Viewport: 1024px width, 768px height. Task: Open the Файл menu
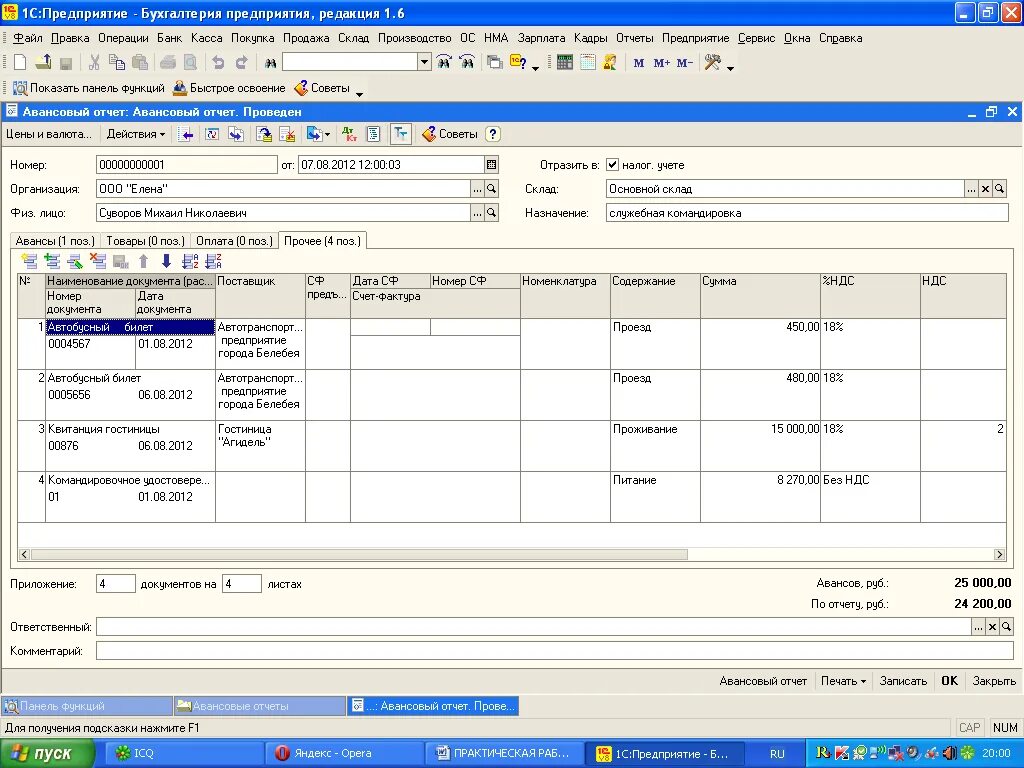click(28, 38)
